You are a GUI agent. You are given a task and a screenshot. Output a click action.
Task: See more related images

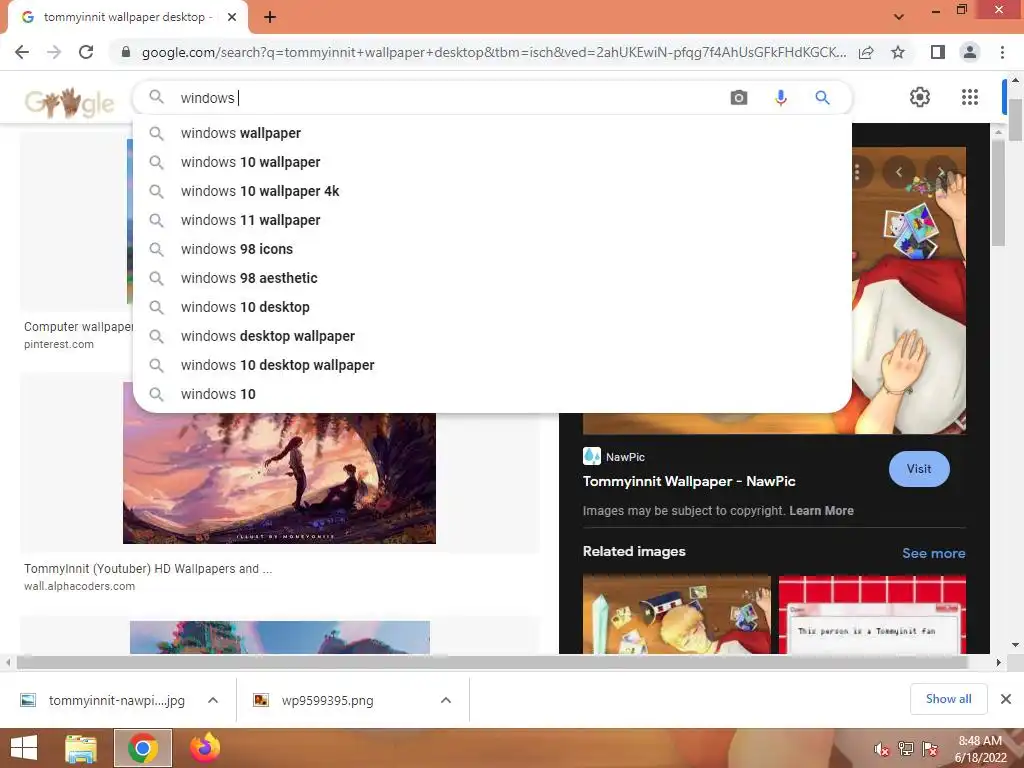click(x=933, y=553)
